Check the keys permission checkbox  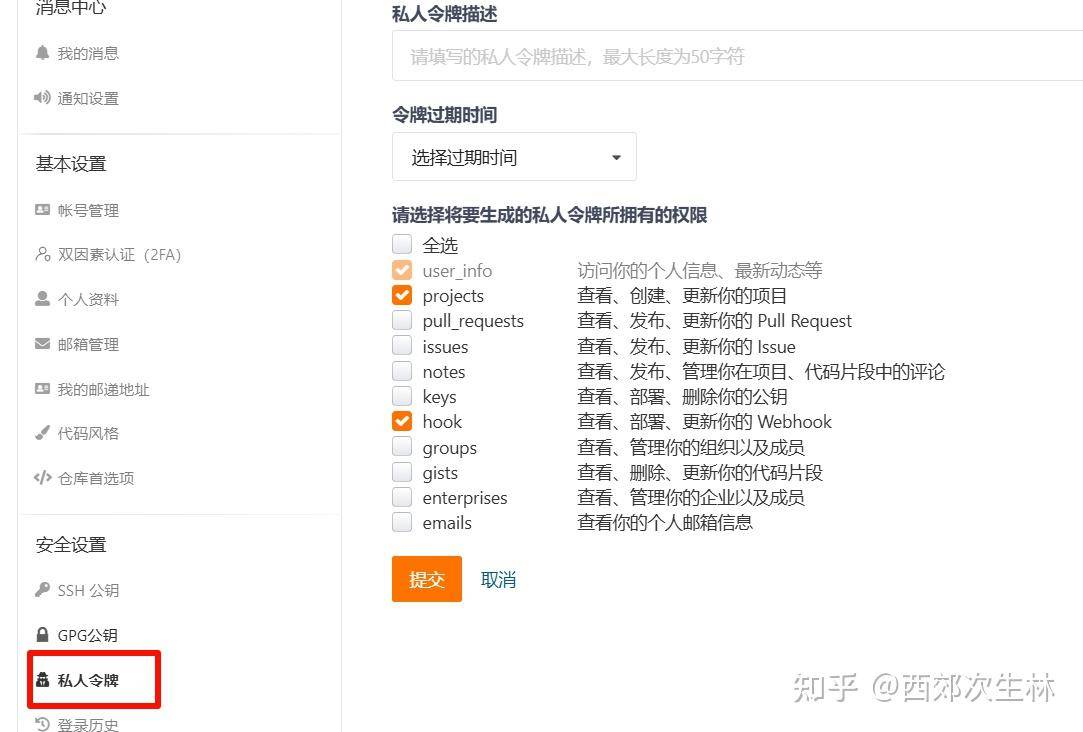click(402, 396)
